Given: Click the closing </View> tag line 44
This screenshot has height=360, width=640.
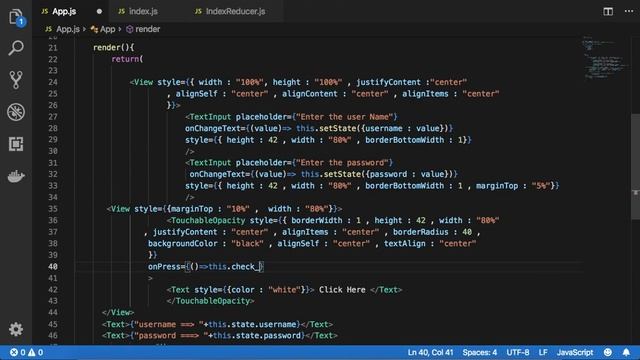Looking at the screenshot, I should pos(118,312).
